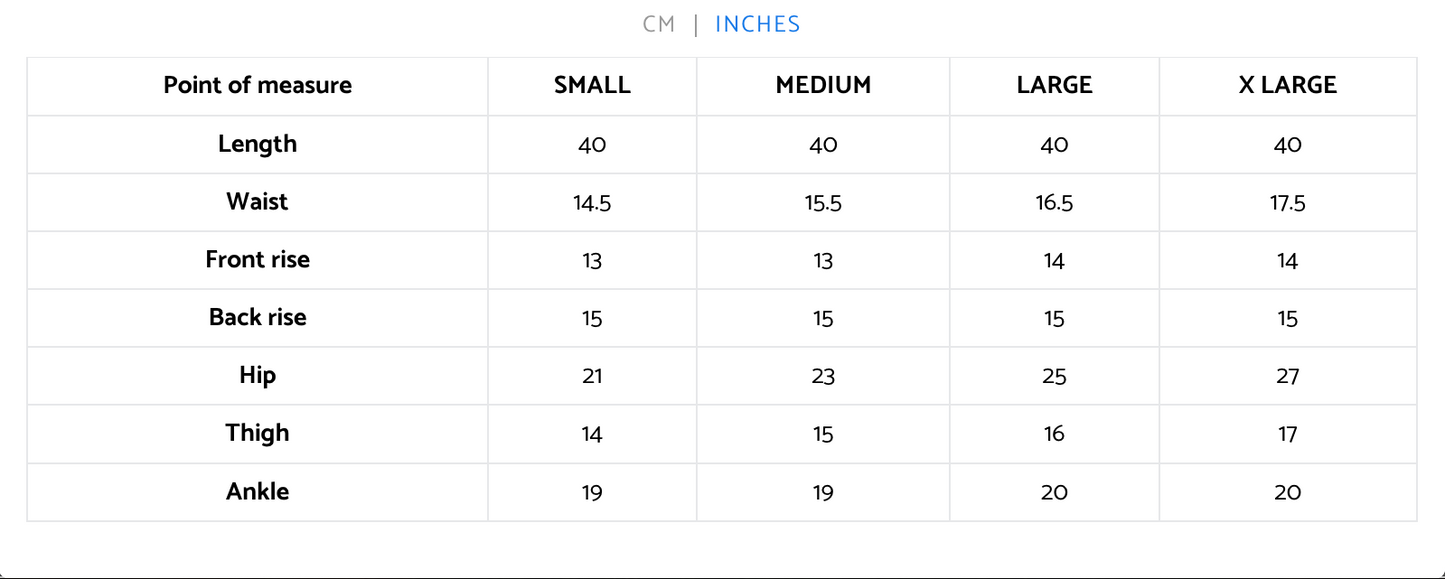Click the Back rise row label
1445x579 pixels.
(258, 318)
